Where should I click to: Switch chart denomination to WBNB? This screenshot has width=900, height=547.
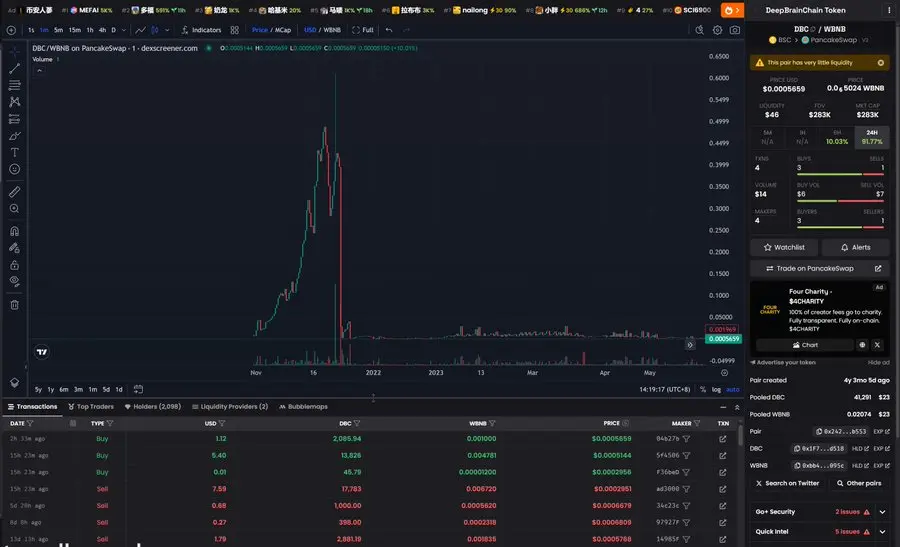(332, 30)
